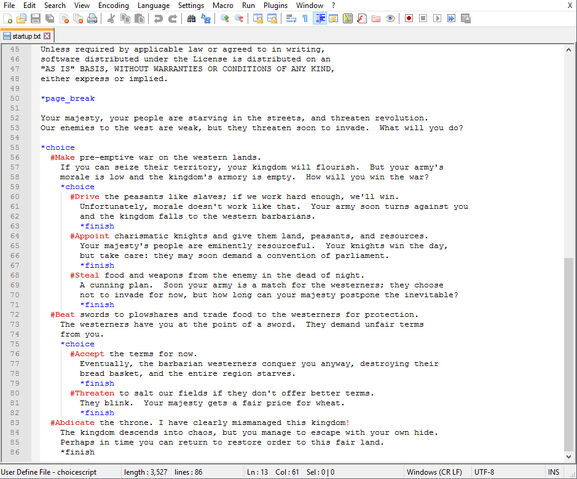This screenshot has height=479, width=577.
Task: Redo the last undone action
Action: point(172,18)
